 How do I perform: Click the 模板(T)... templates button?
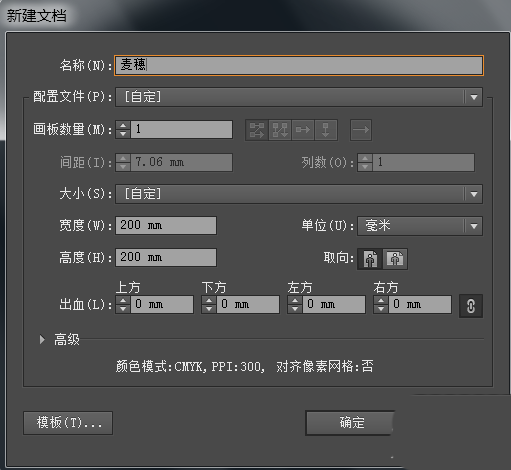point(68,423)
